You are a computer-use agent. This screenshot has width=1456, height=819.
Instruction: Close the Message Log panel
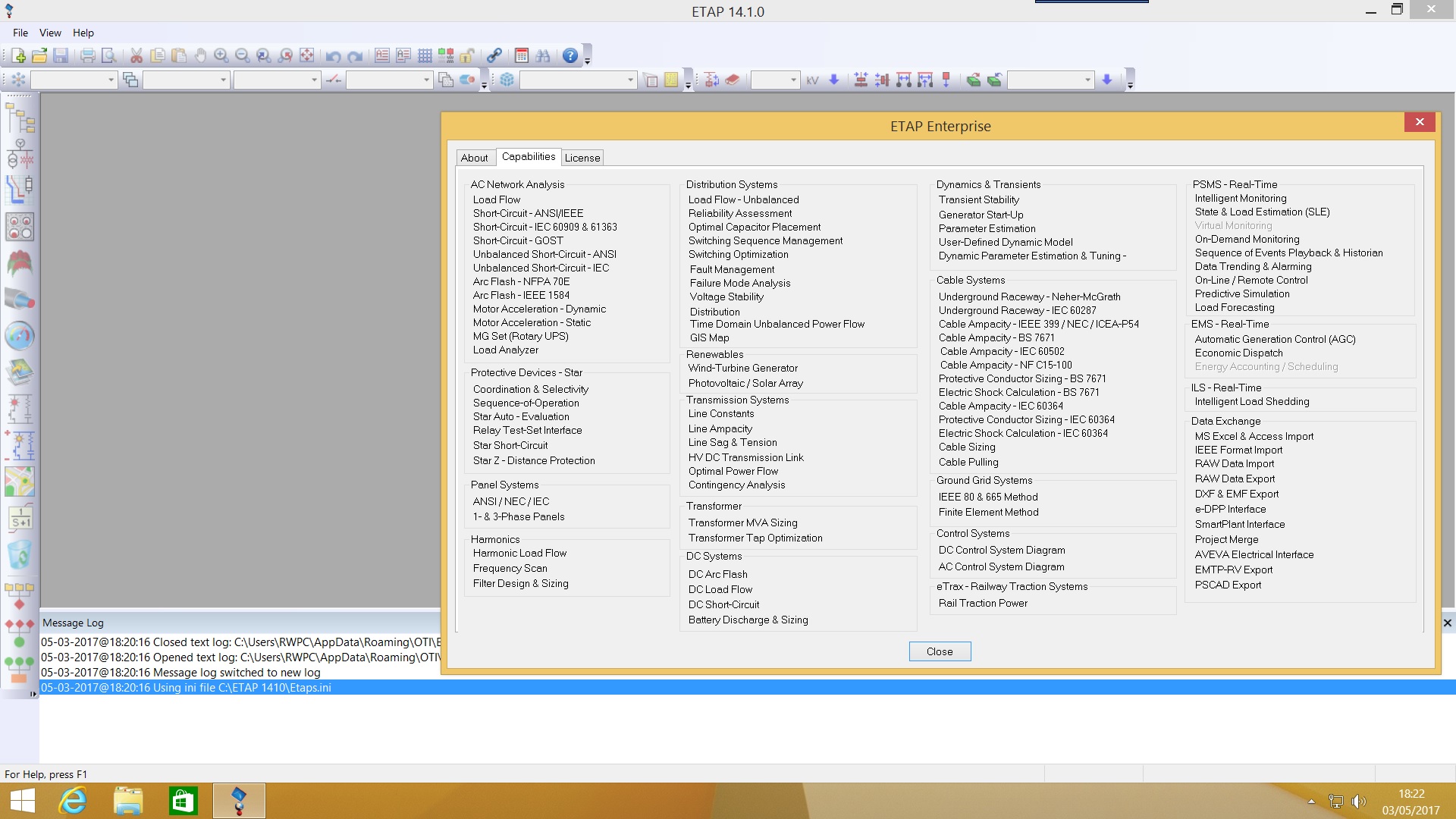[x=1447, y=623]
